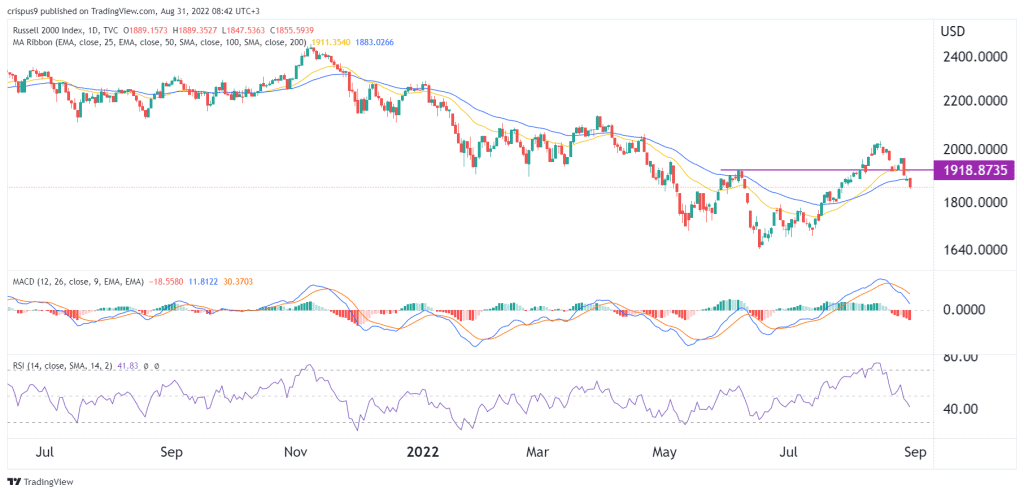Image resolution: width=1024 pixels, height=494 pixels.
Task: Click the last Sep time axis label
Action: (x=915, y=452)
